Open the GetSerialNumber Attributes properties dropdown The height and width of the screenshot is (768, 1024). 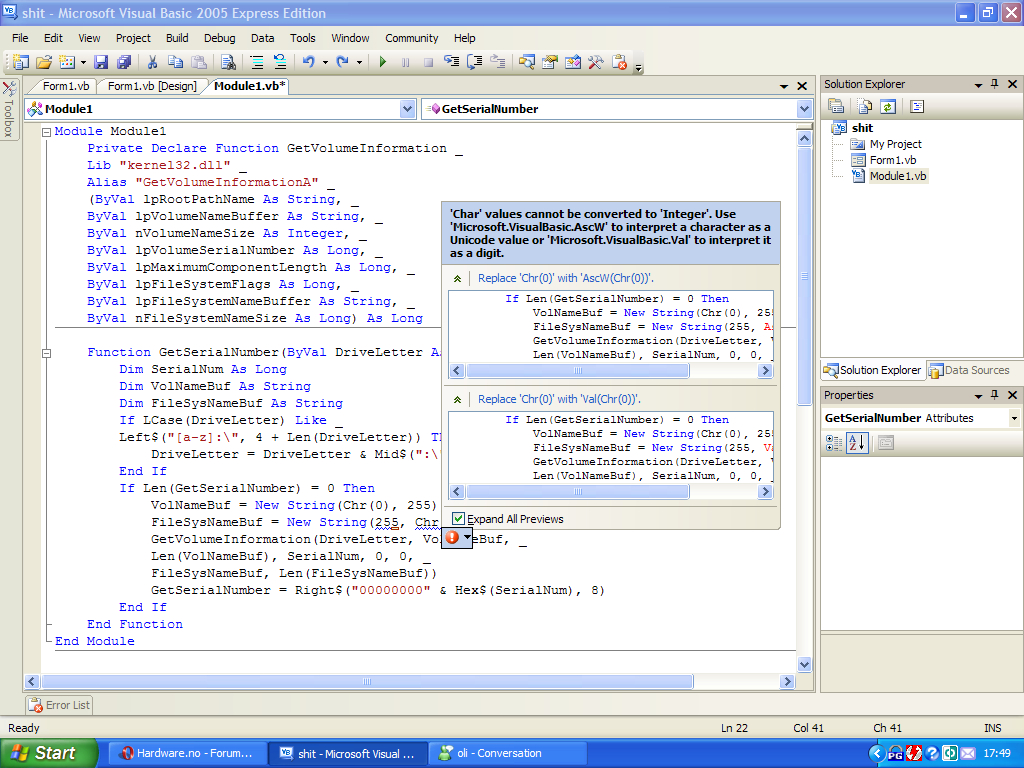point(1014,418)
